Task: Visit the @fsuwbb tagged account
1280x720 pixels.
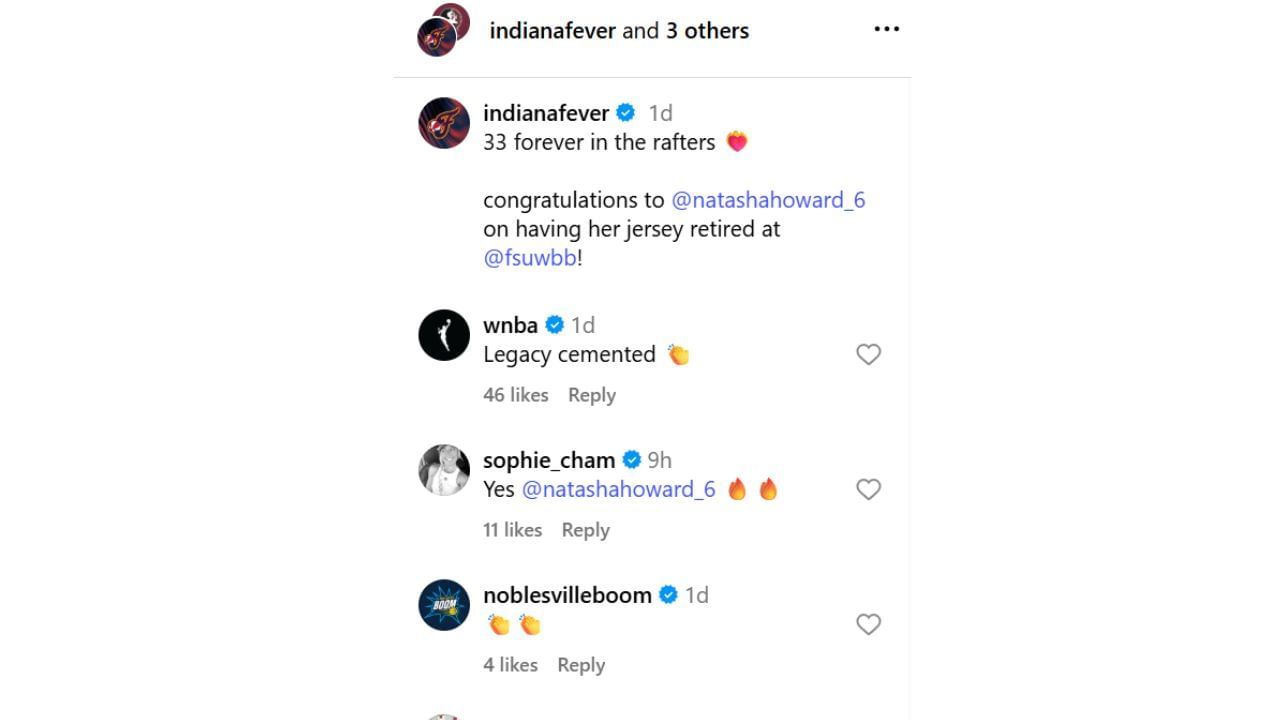Action: tap(528, 257)
